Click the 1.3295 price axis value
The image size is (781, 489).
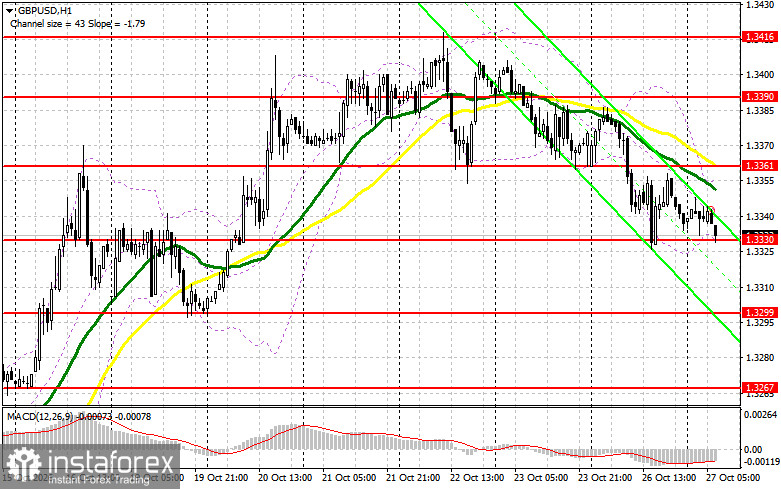pos(760,322)
